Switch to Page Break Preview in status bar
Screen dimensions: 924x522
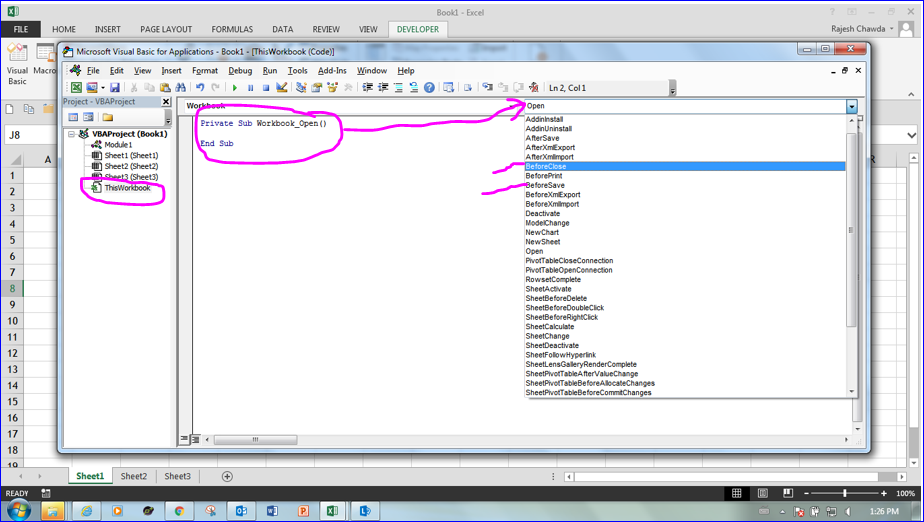click(x=788, y=493)
